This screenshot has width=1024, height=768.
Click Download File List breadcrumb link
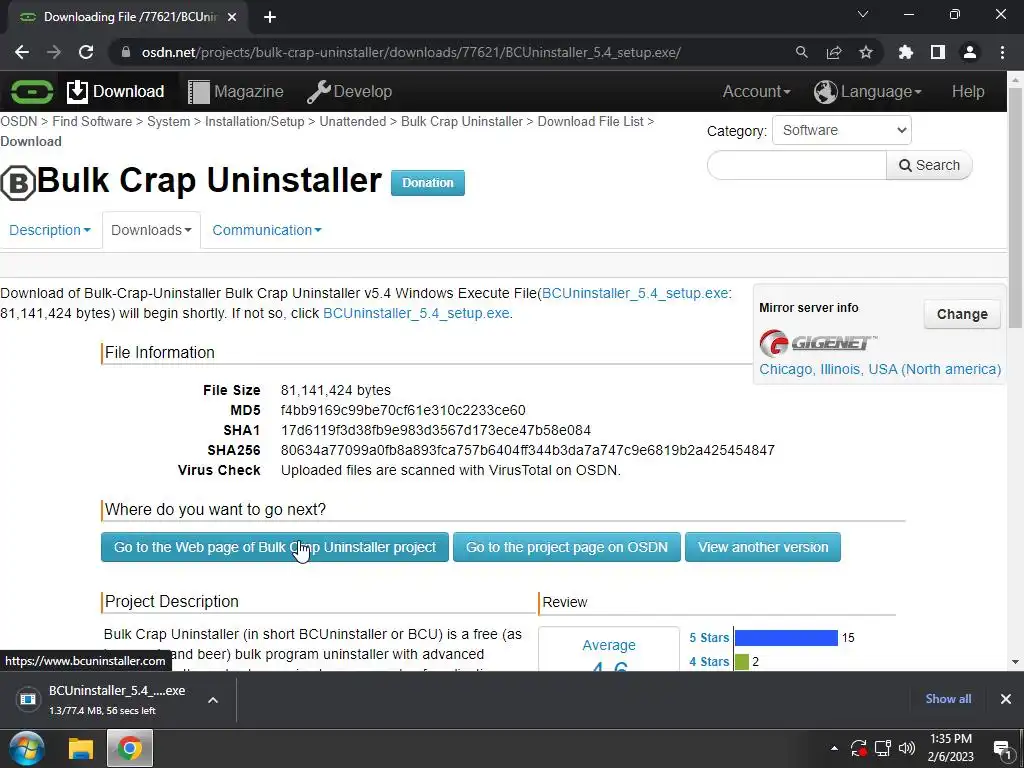590,121
